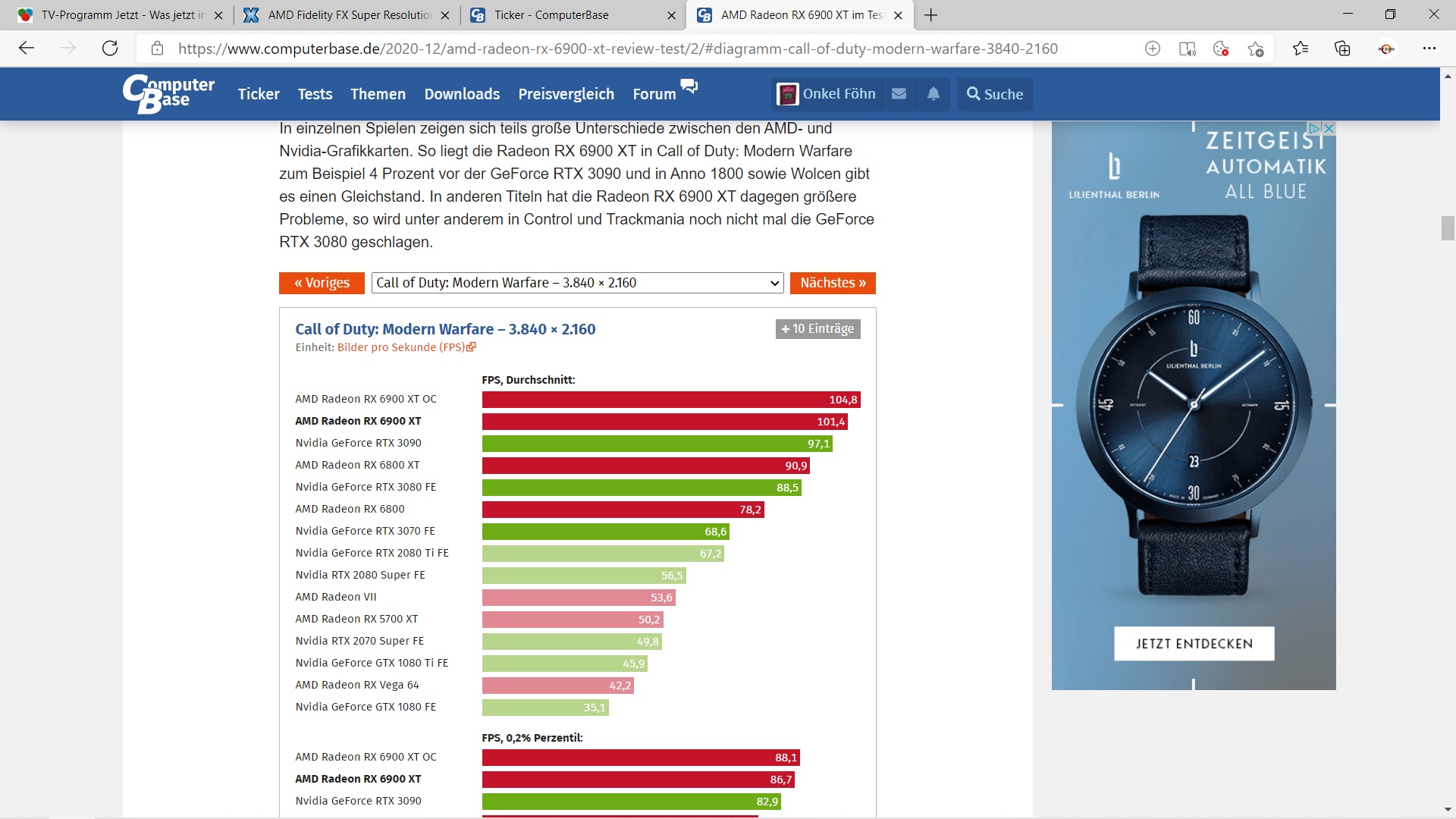Image resolution: width=1456 pixels, height=819 pixels.
Task: Open the ComputerBase mail envelope icon
Action: pyautogui.click(x=899, y=94)
